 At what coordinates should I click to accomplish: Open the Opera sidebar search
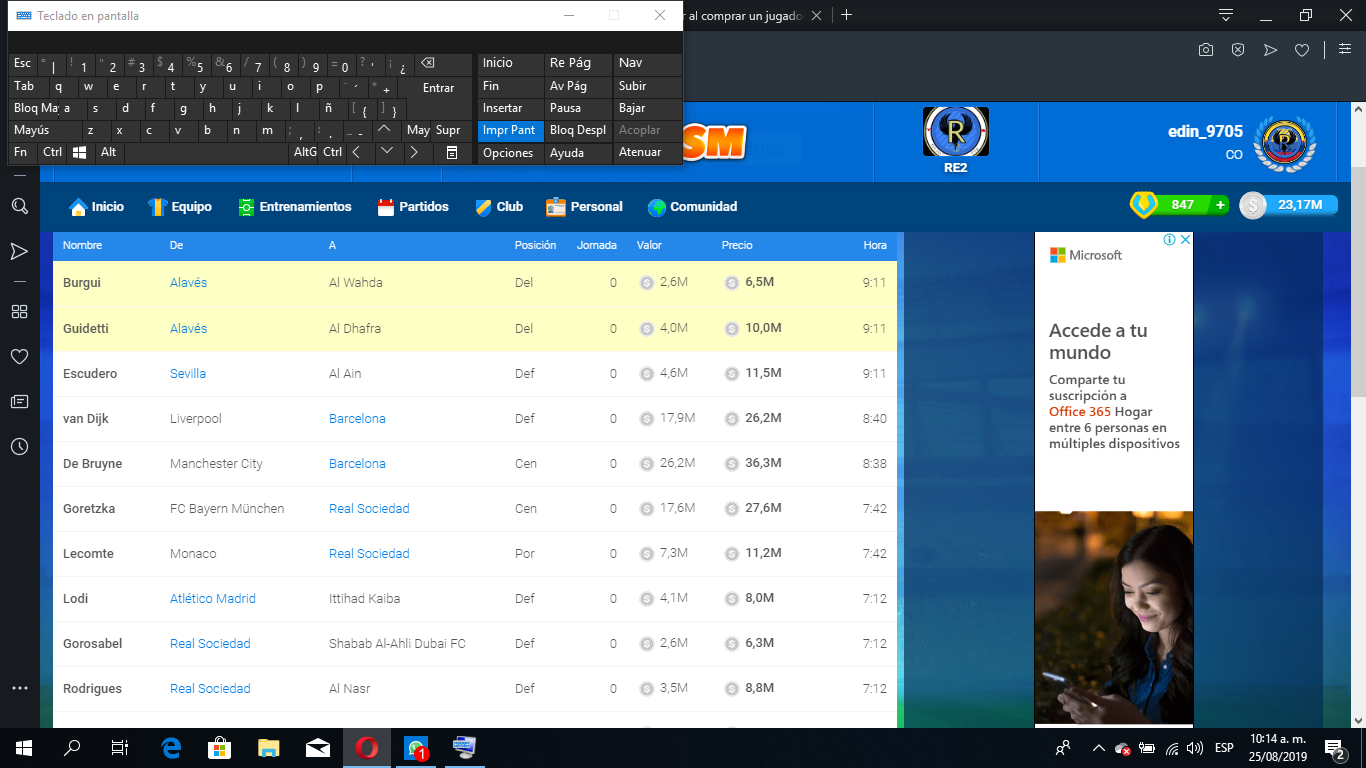(x=19, y=206)
